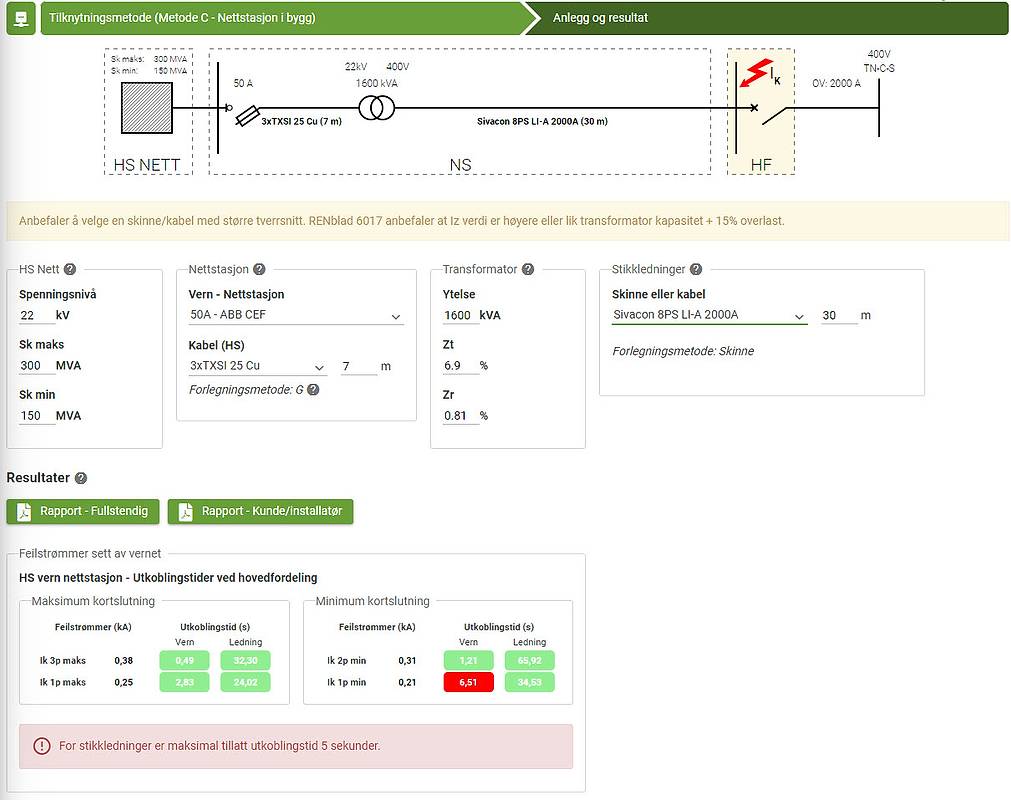Edit transformer Ytelse kVA field
The height and width of the screenshot is (800, 1011).
(460, 315)
